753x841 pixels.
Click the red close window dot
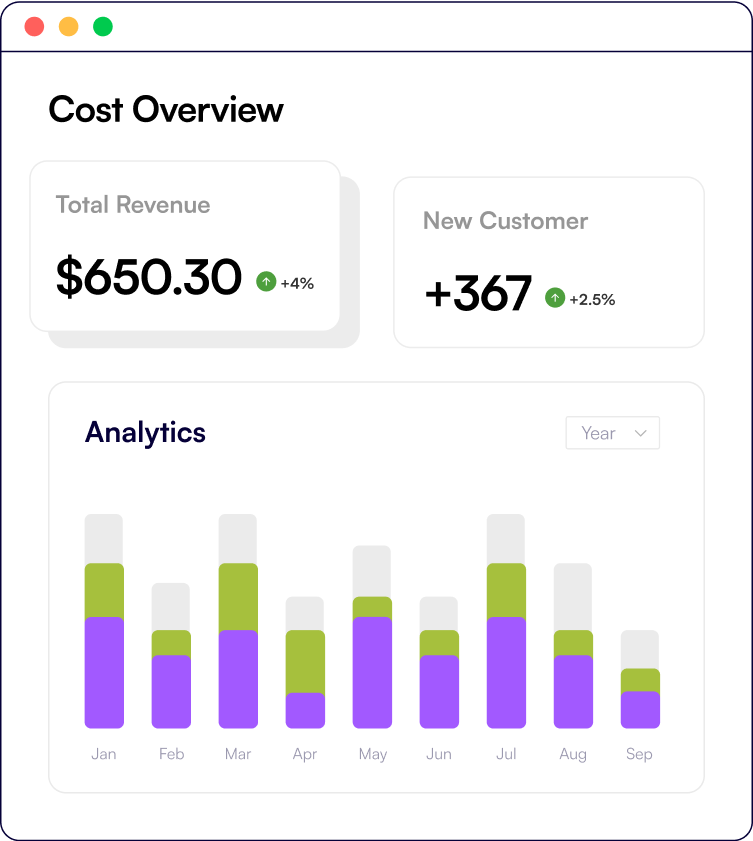coord(35,27)
